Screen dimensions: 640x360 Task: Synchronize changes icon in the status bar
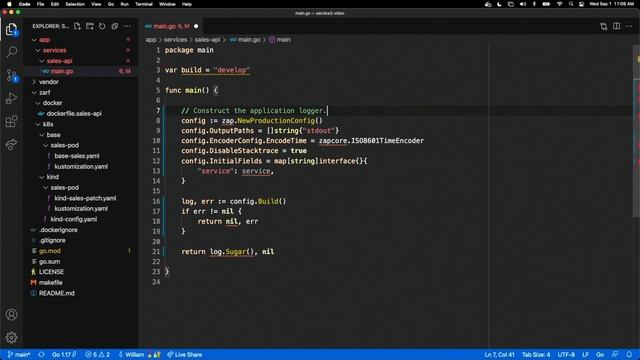pos(41,355)
